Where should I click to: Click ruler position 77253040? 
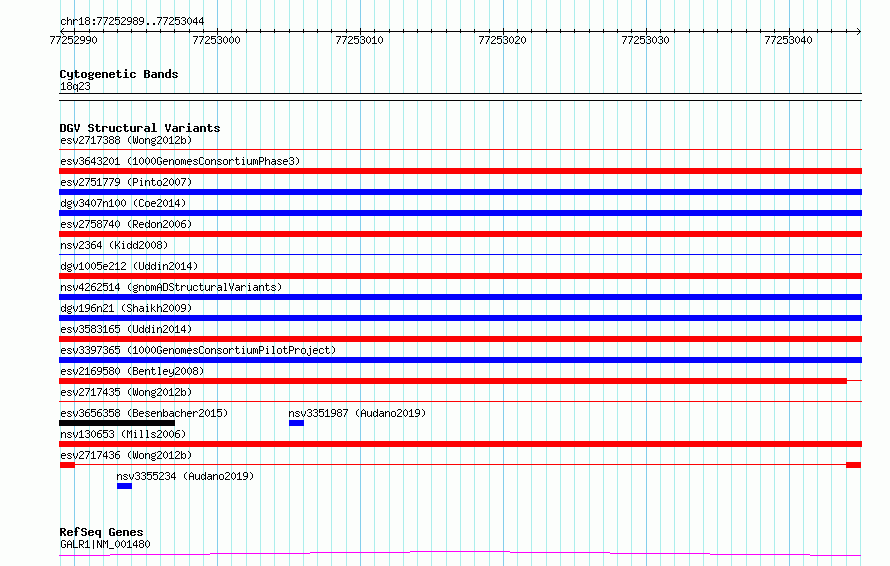(x=788, y=40)
